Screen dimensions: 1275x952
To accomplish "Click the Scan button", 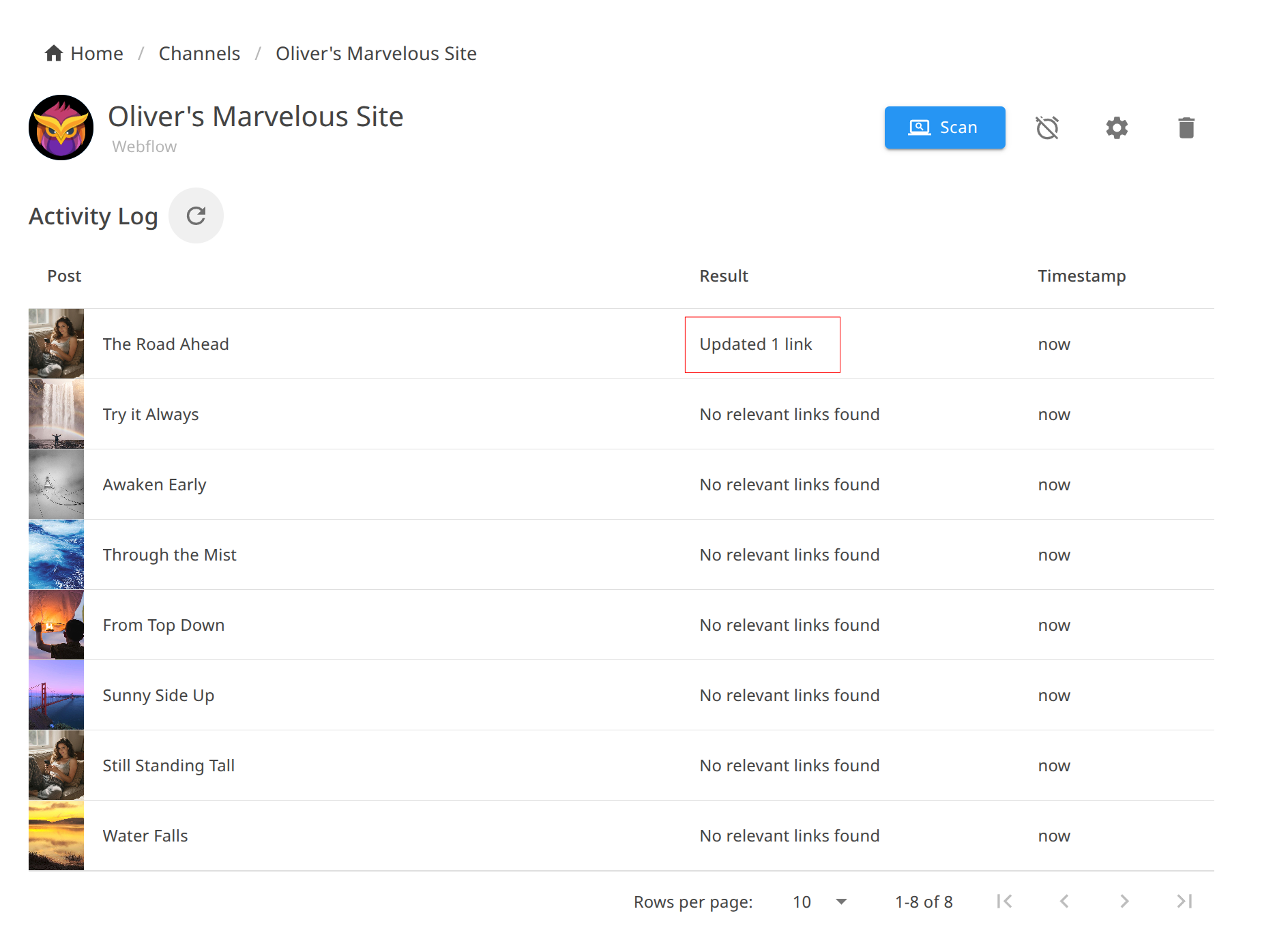I will (x=944, y=128).
